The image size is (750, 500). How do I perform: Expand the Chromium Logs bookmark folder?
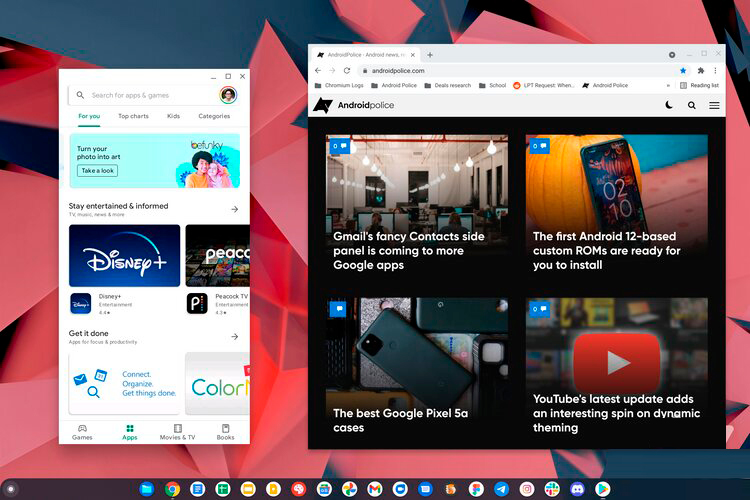pos(339,85)
